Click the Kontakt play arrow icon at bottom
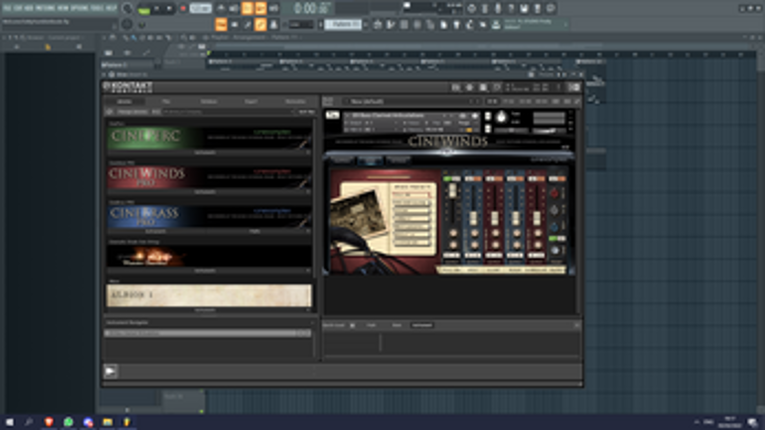Screen dimensions: 765x430 [110, 371]
